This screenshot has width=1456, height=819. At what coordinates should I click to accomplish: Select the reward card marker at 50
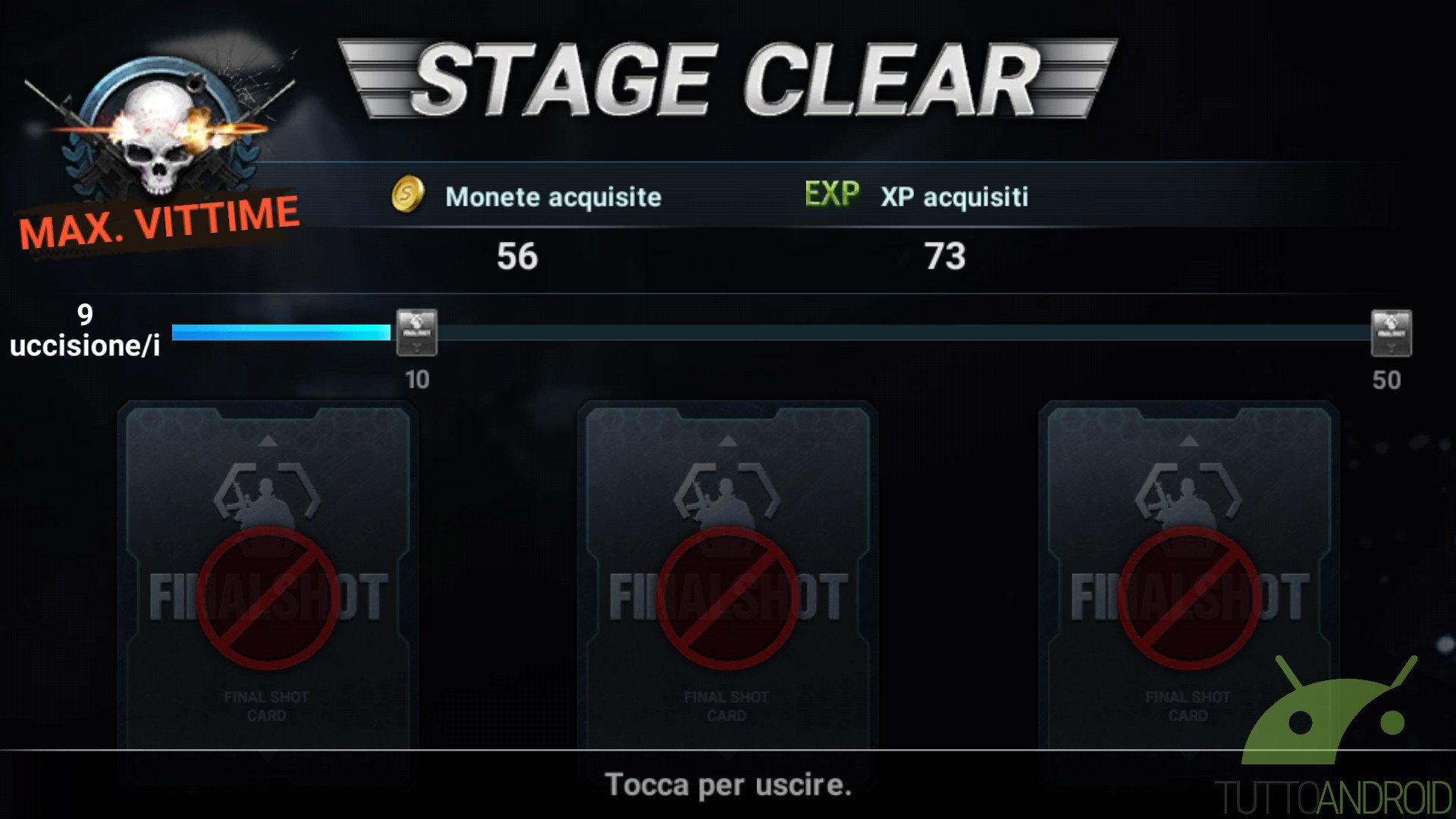[x=1392, y=332]
